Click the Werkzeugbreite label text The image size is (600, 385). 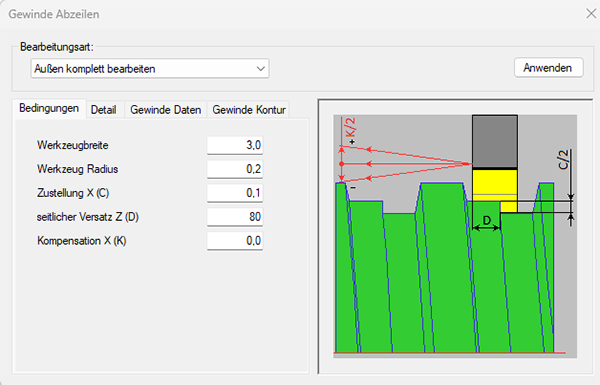click(73, 145)
